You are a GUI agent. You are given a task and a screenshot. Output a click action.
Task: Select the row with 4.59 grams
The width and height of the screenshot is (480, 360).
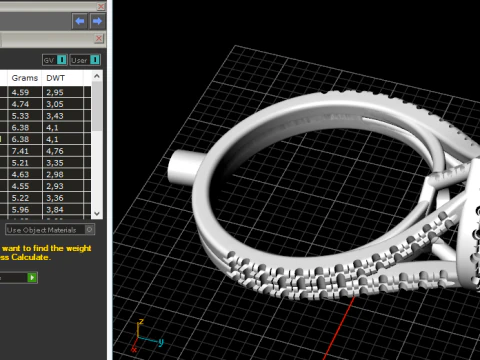(x=45, y=92)
